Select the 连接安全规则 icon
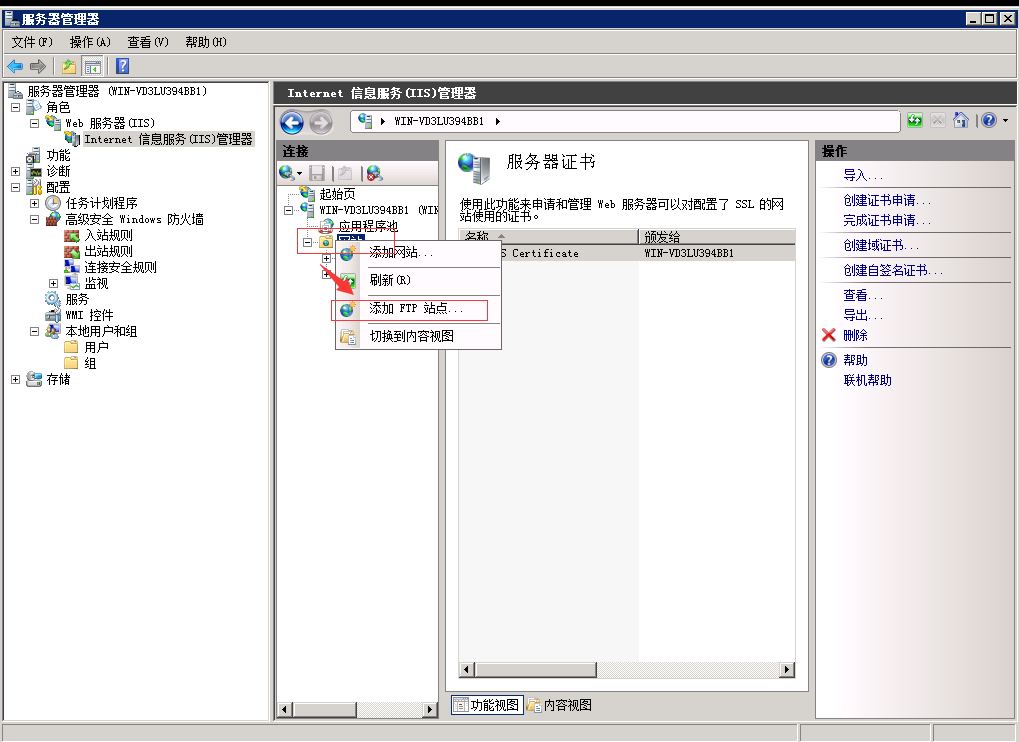Image resolution: width=1019 pixels, height=742 pixels. (x=72, y=267)
